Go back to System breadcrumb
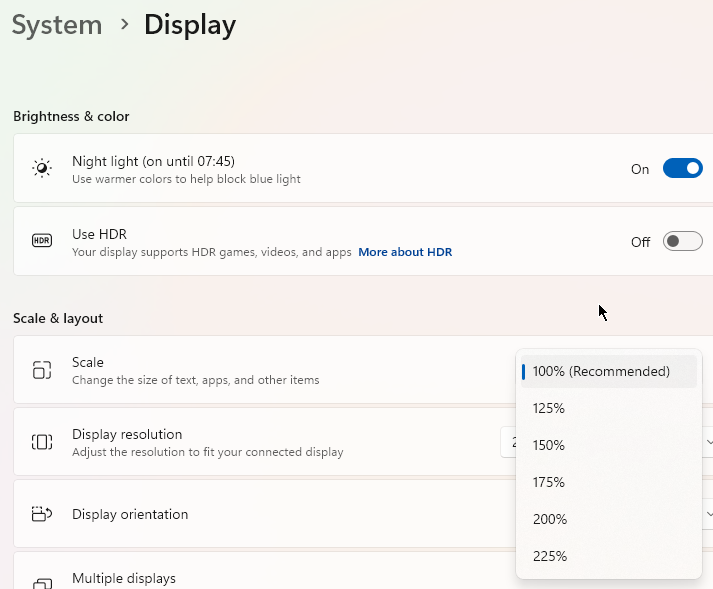Screen dimensions: 713x589 (57, 25)
